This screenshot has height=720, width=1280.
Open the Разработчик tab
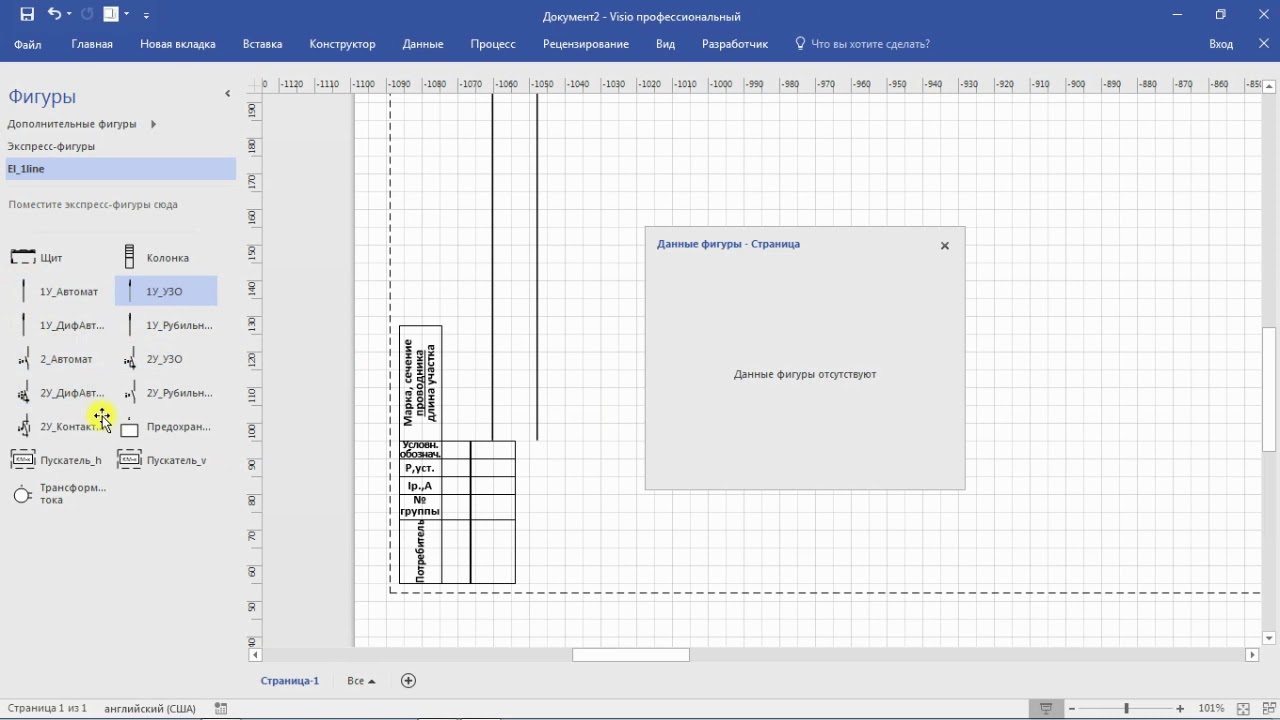coord(735,44)
